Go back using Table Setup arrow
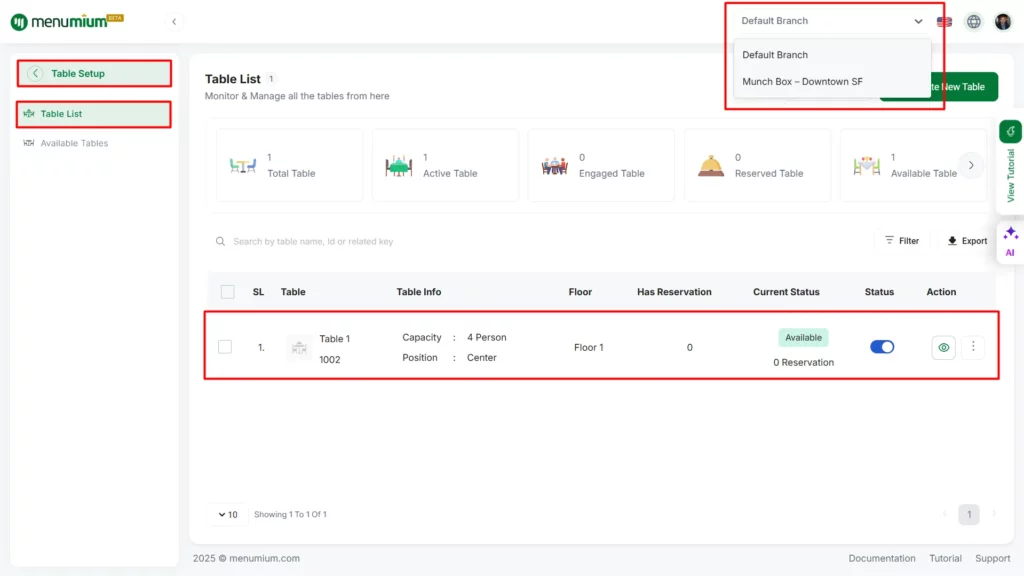Viewport: 1024px width, 576px height. 36,73
